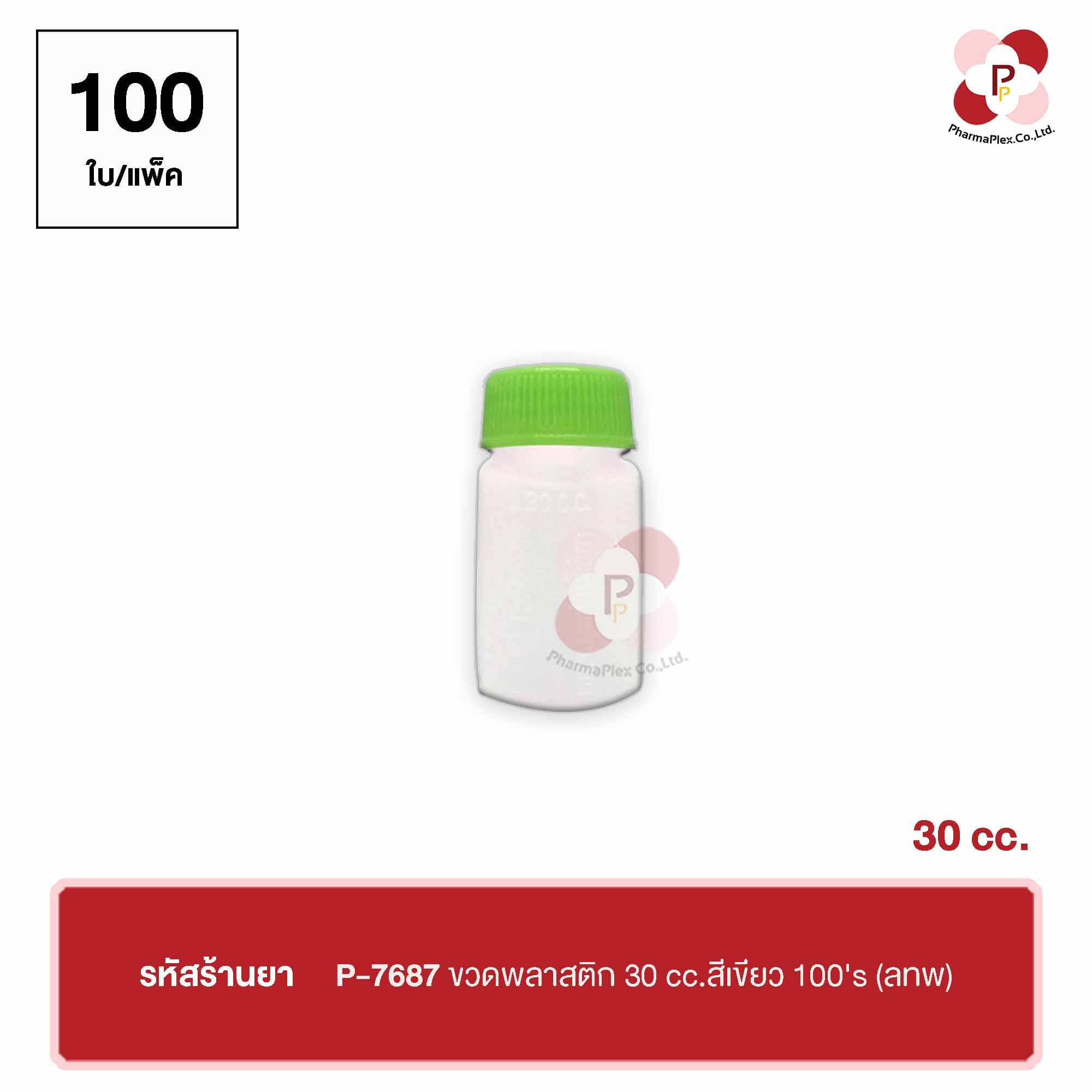Click the embossed 30 cc marking on the bottle
Screen dimensions: 1092x1092
pyautogui.click(x=557, y=502)
